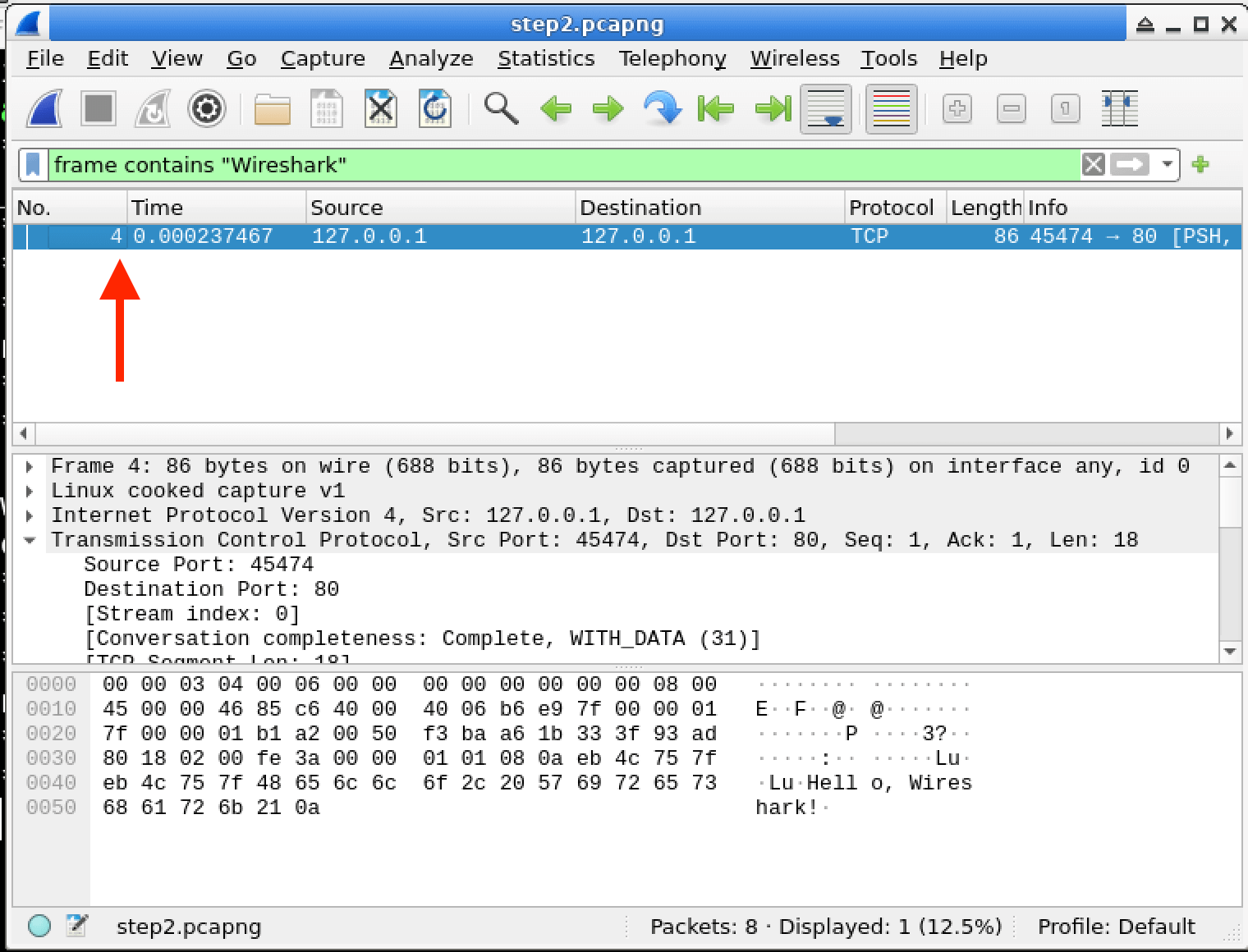This screenshot has height=952, width=1248.
Task: Apply the display filter arrow button
Action: [1130, 165]
